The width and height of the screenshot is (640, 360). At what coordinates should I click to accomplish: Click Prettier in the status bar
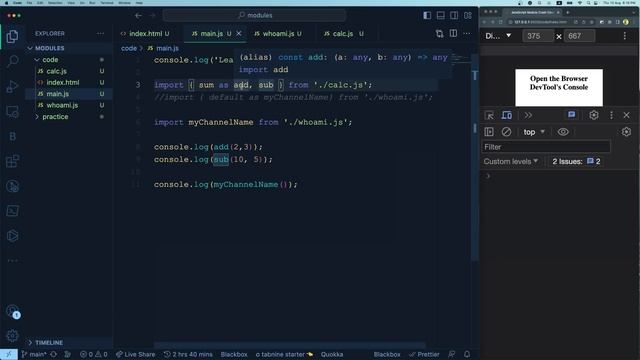(x=424, y=354)
